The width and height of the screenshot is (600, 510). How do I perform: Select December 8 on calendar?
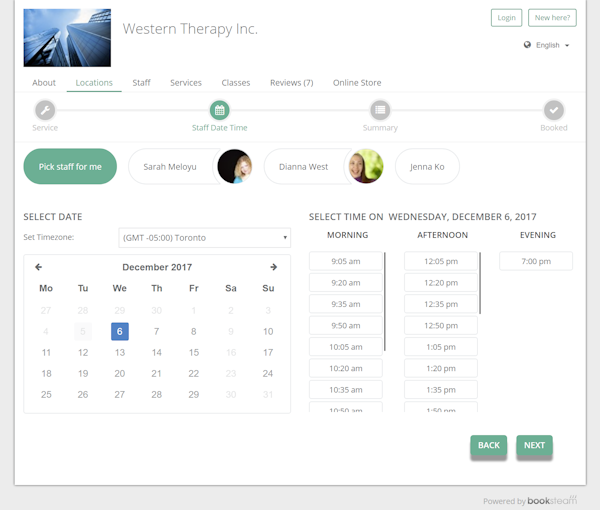tap(194, 331)
